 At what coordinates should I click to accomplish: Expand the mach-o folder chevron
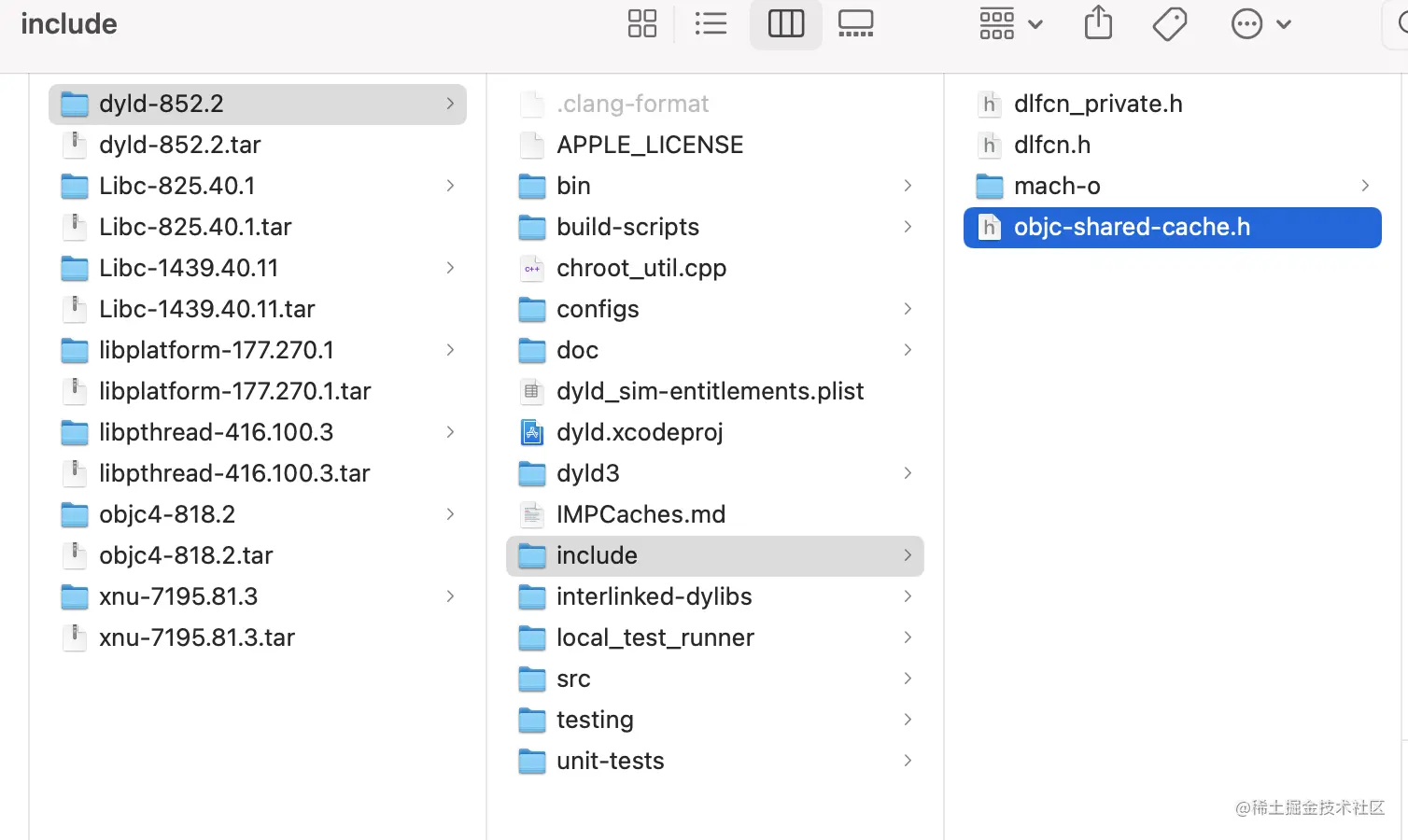tap(1365, 186)
